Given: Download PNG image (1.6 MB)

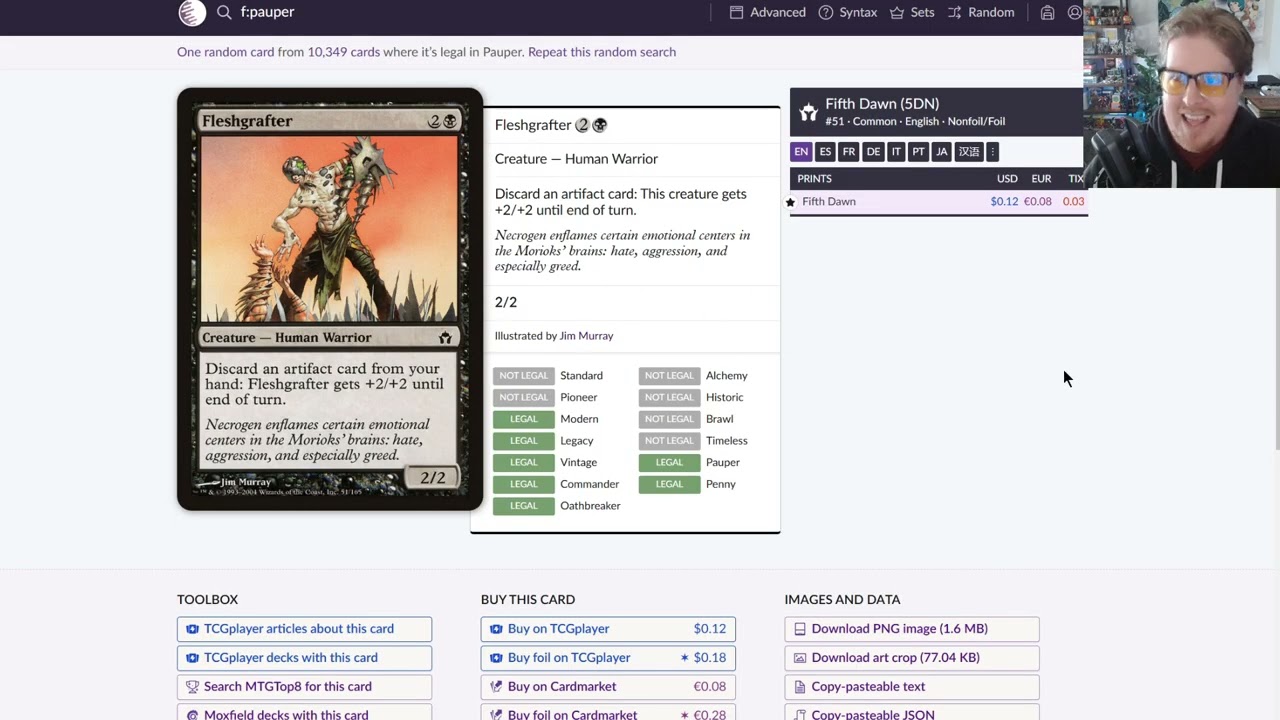Looking at the screenshot, I should tap(912, 629).
